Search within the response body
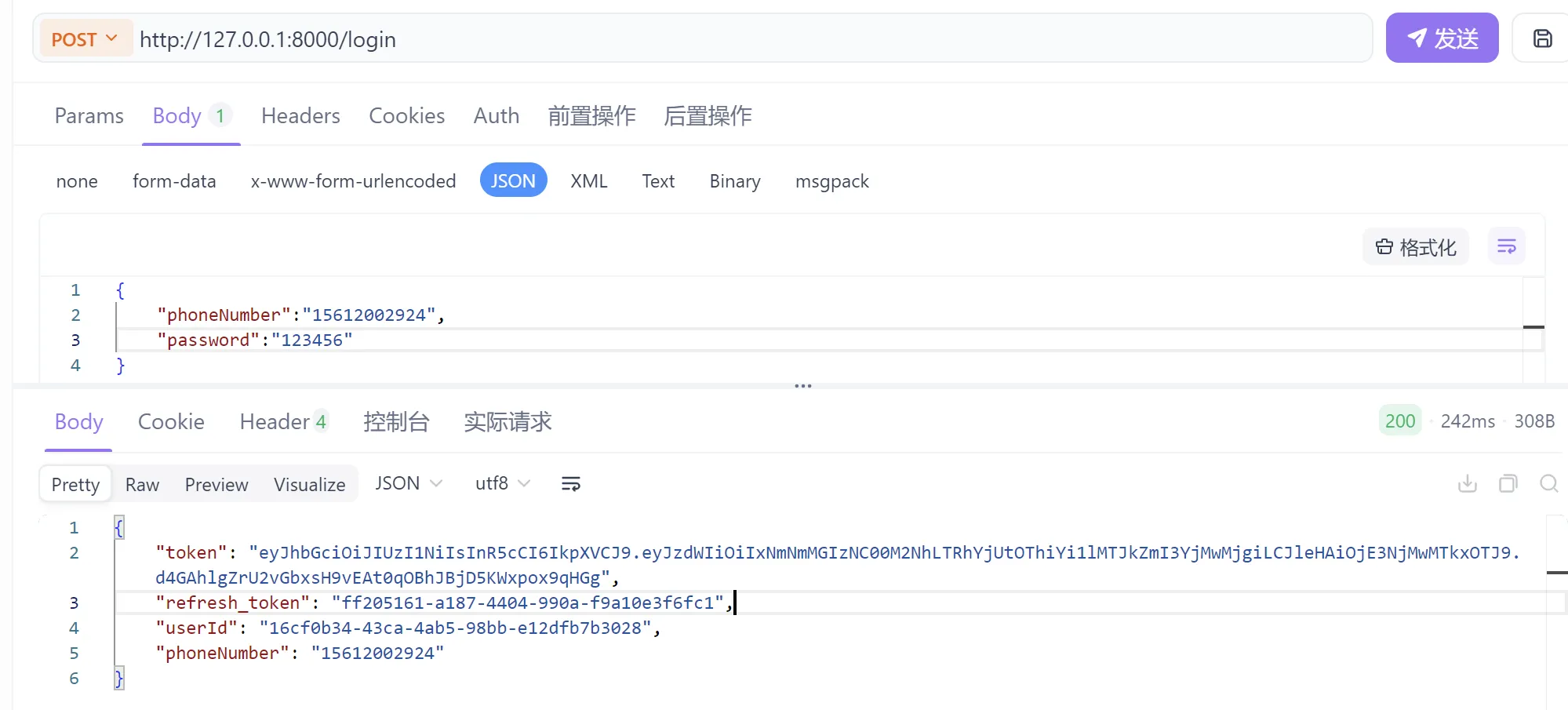This screenshot has height=710, width=1568. (x=1548, y=484)
